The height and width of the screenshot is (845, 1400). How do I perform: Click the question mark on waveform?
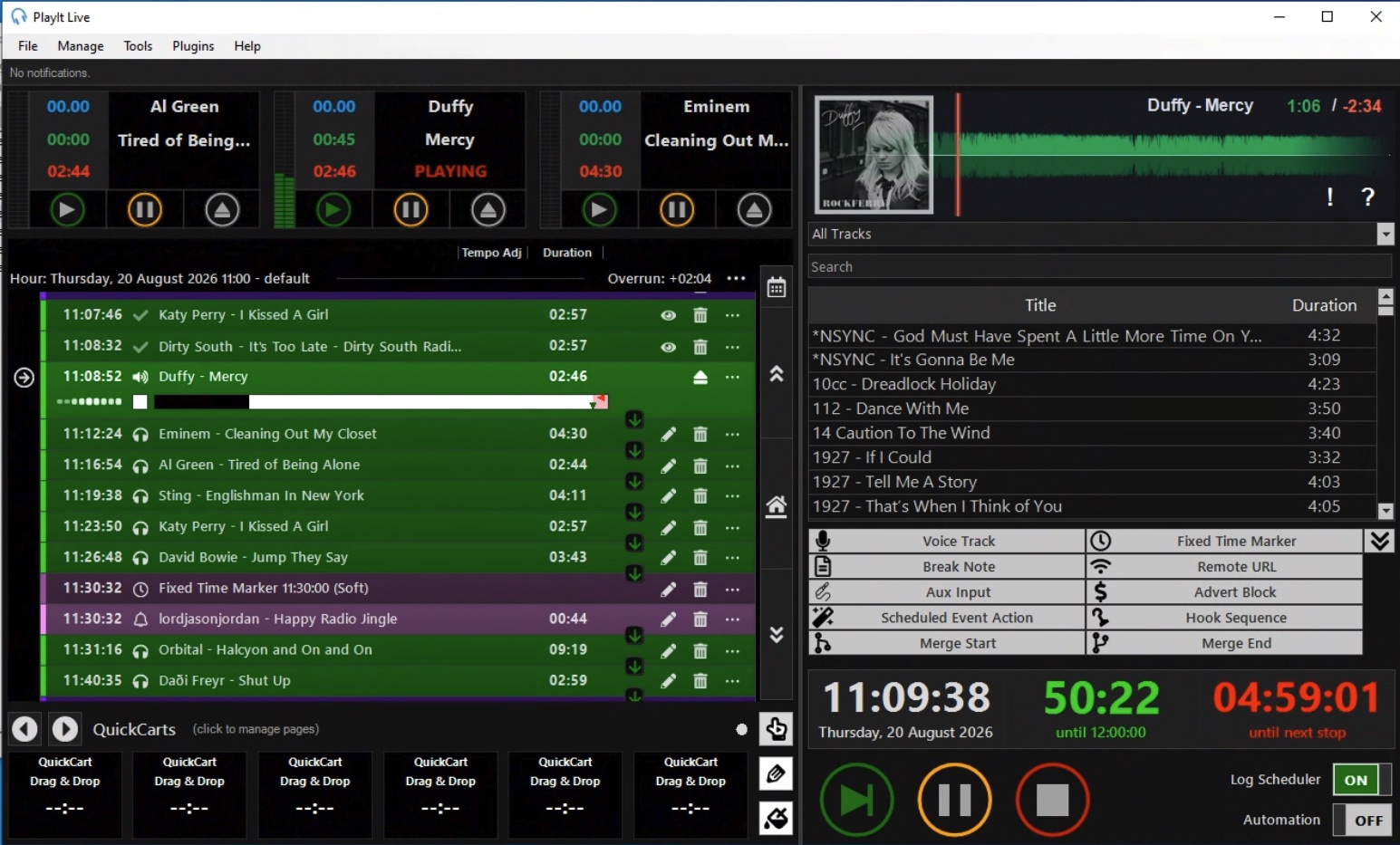pyautogui.click(x=1368, y=197)
